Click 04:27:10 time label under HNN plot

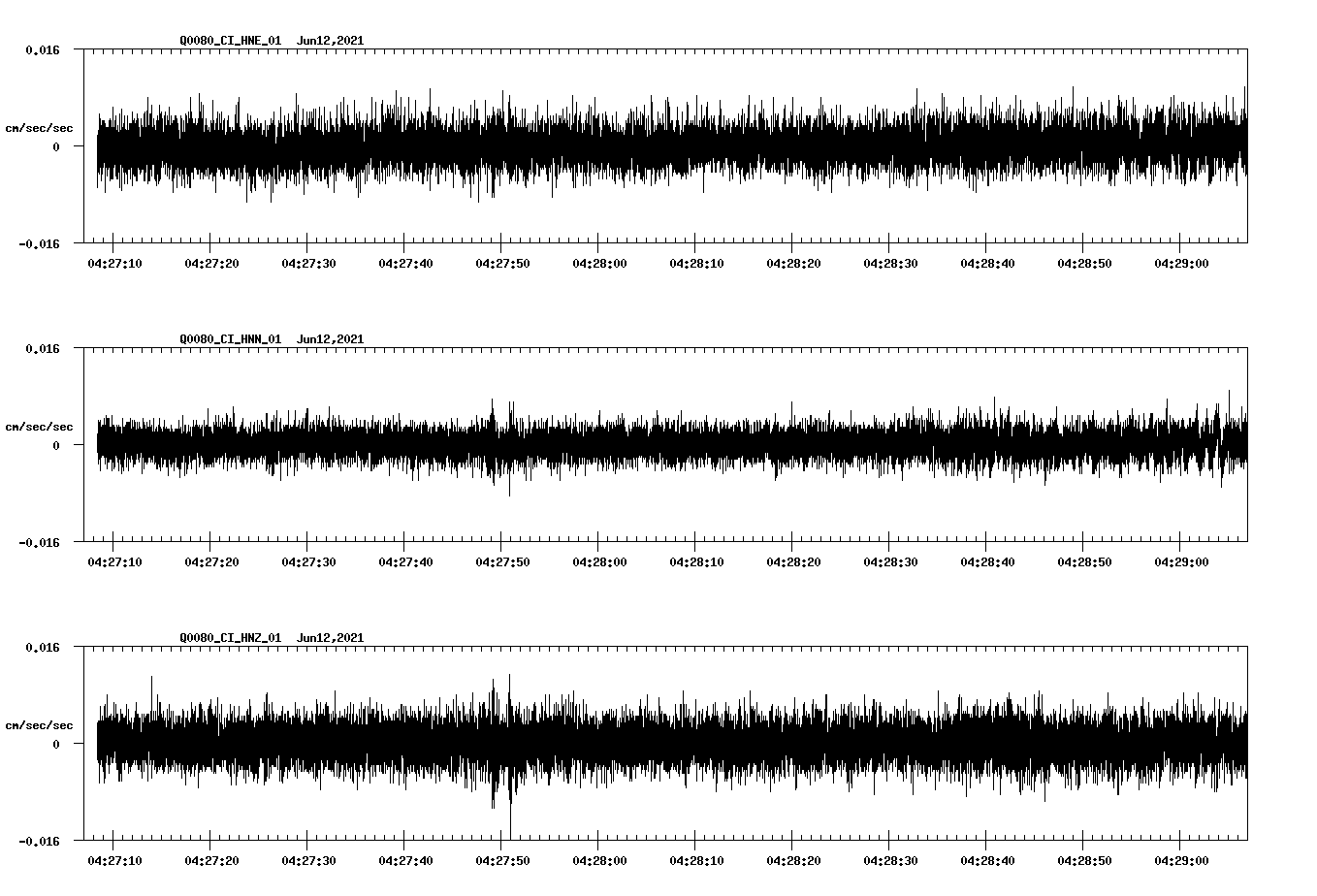(x=114, y=561)
